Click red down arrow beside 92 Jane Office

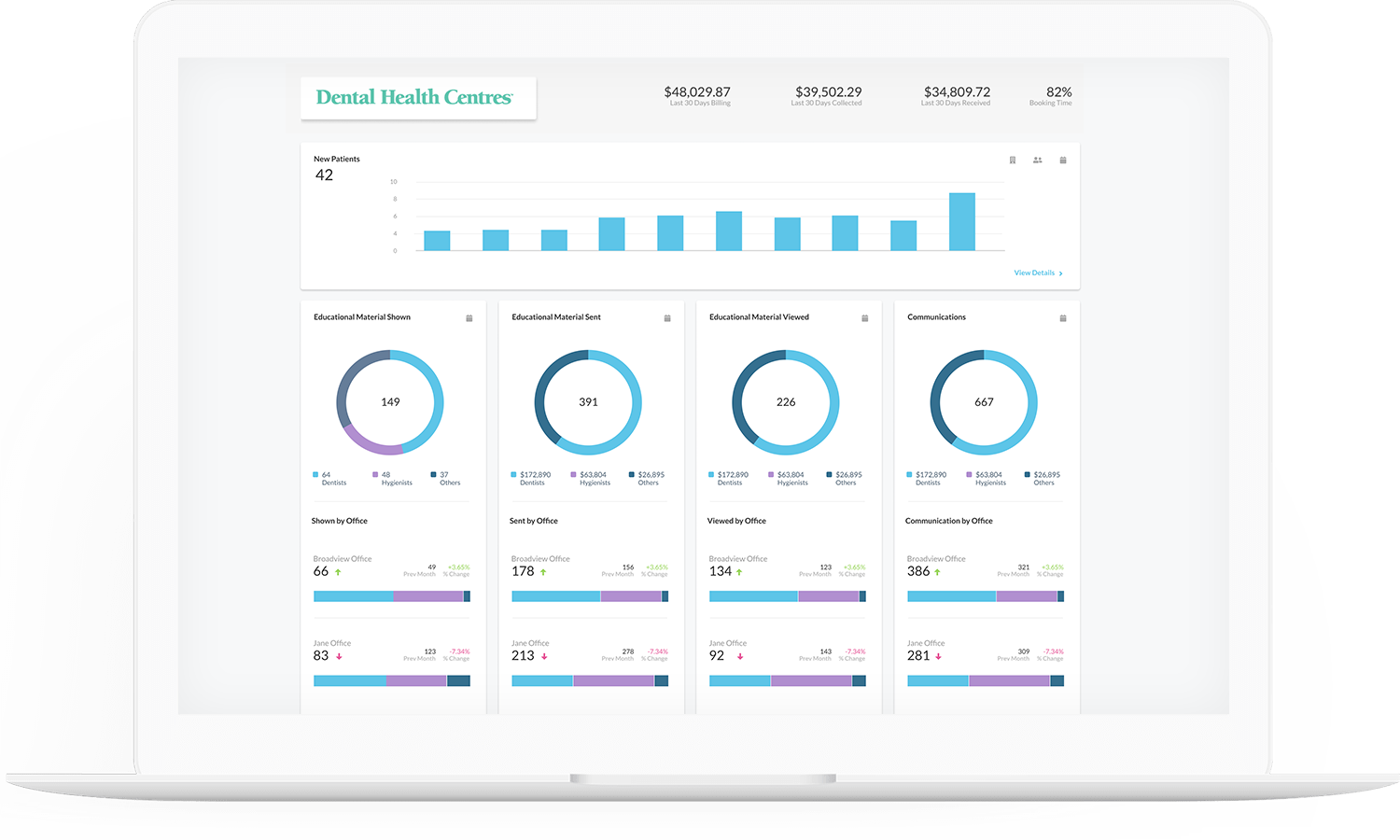740,656
